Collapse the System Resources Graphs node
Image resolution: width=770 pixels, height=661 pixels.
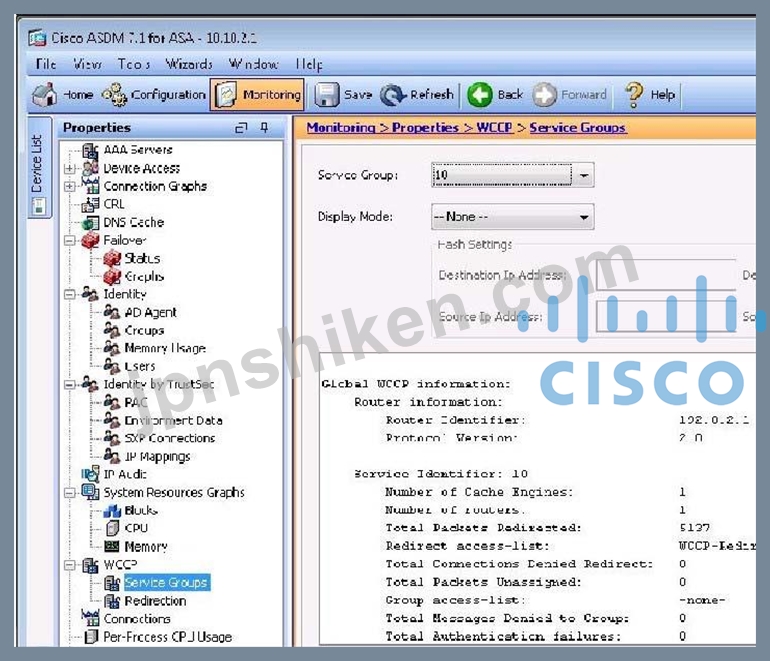(69, 493)
